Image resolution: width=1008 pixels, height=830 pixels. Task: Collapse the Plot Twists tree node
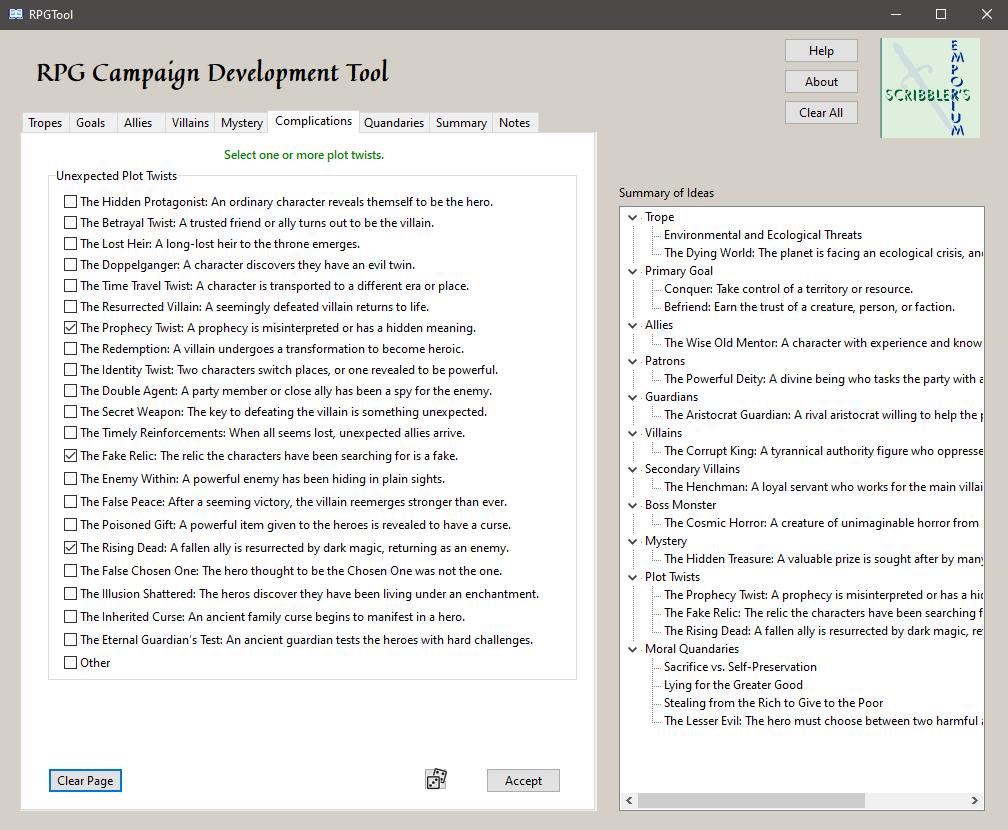(x=633, y=577)
